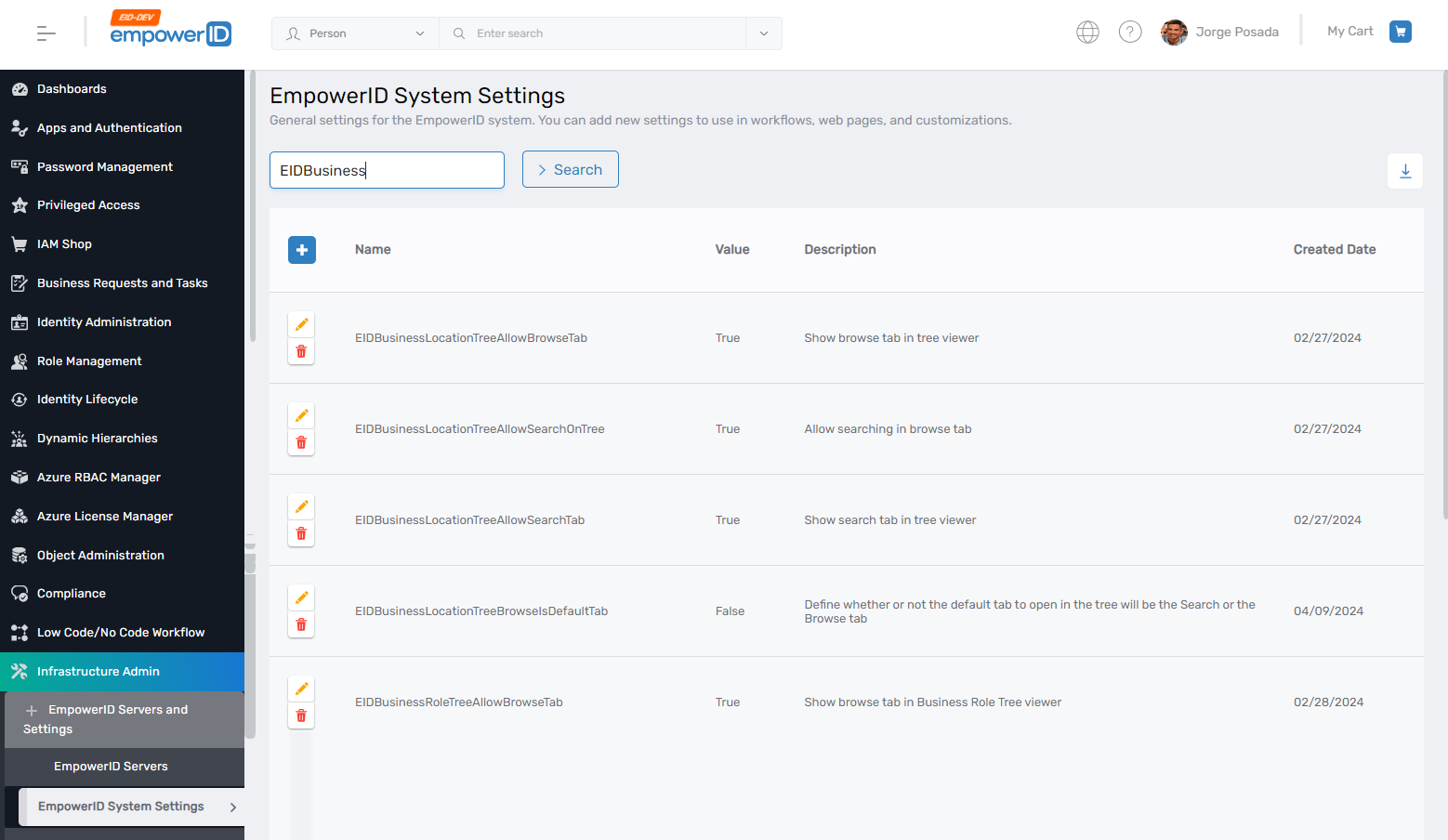This screenshot has height=840, width=1448.
Task: Open the search options chevron beside the search bar
Action: (x=763, y=33)
